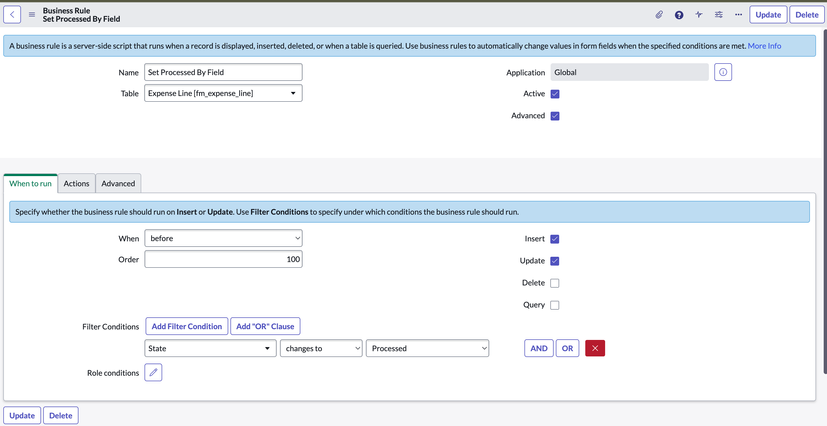Viewport: 827px width, 426px height.
Task: Enable the Query checkbox
Action: pyautogui.click(x=555, y=305)
